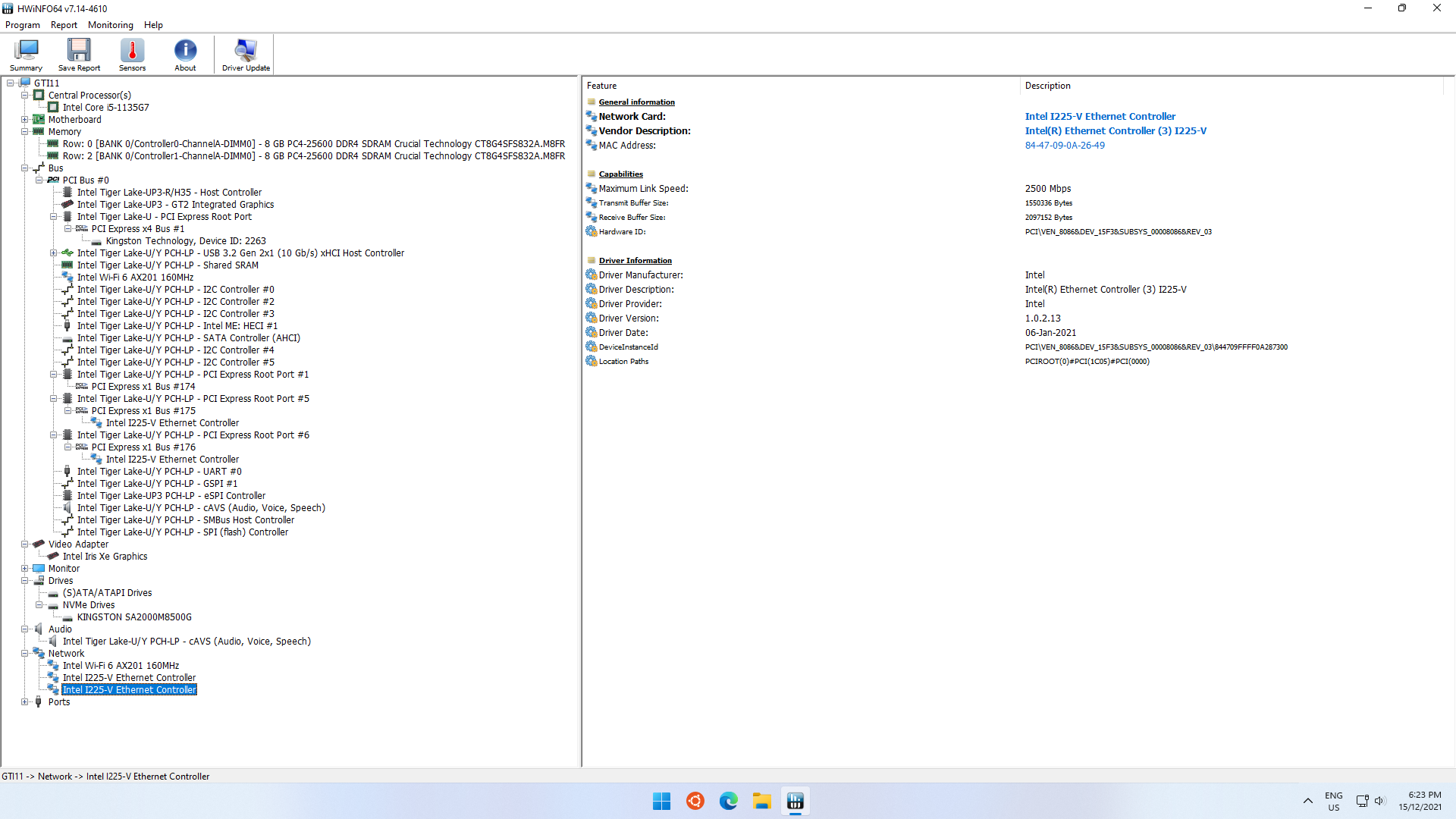Viewport: 1456px width, 819px height.
Task: Select memory Row: 0 DIMM entry
Action: point(313,144)
